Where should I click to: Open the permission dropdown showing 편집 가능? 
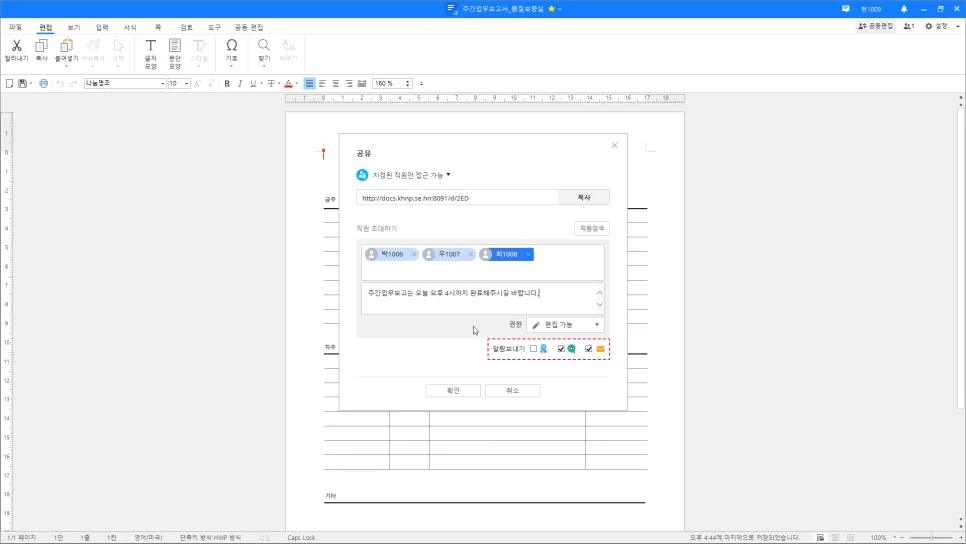(565, 325)
